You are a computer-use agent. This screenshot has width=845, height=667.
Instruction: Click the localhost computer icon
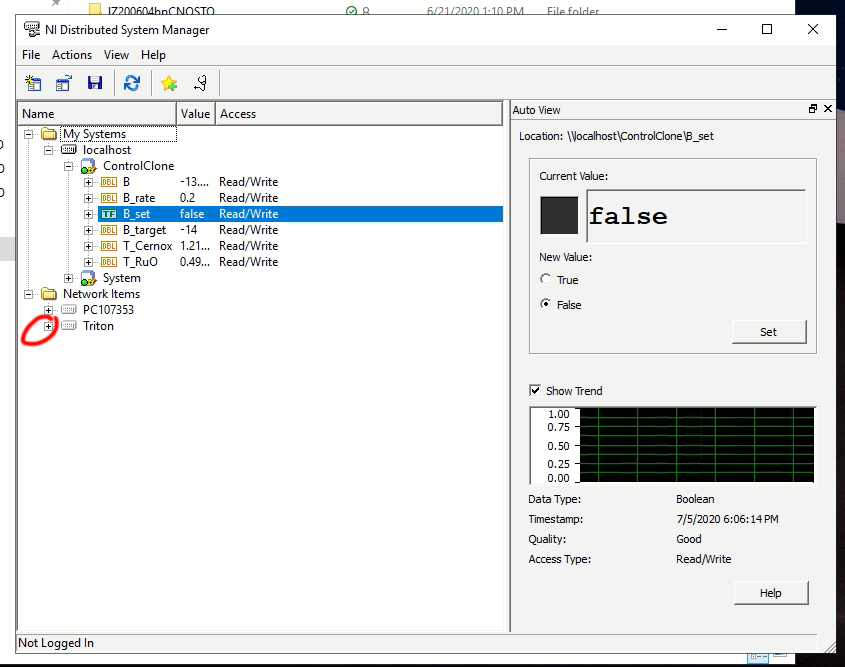[x=68, y=150]
